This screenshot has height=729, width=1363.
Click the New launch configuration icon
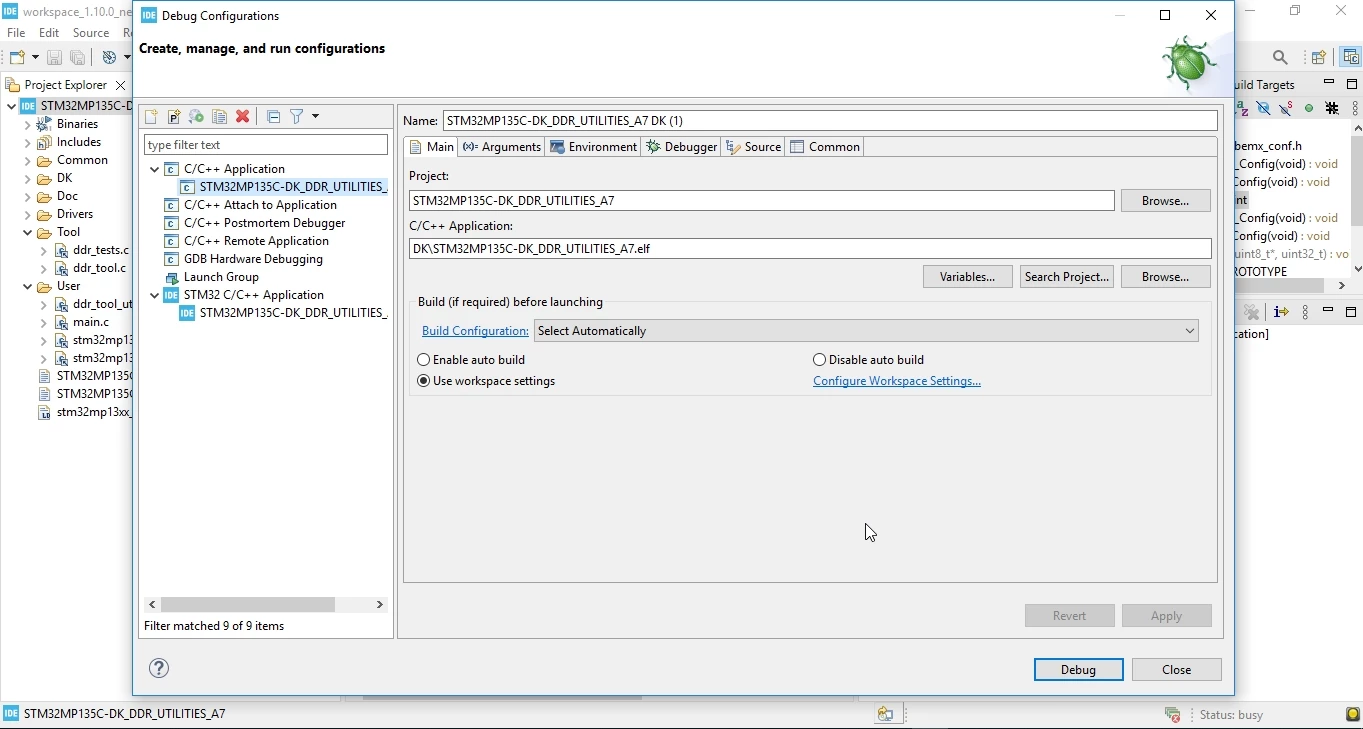tap(151, 117)
